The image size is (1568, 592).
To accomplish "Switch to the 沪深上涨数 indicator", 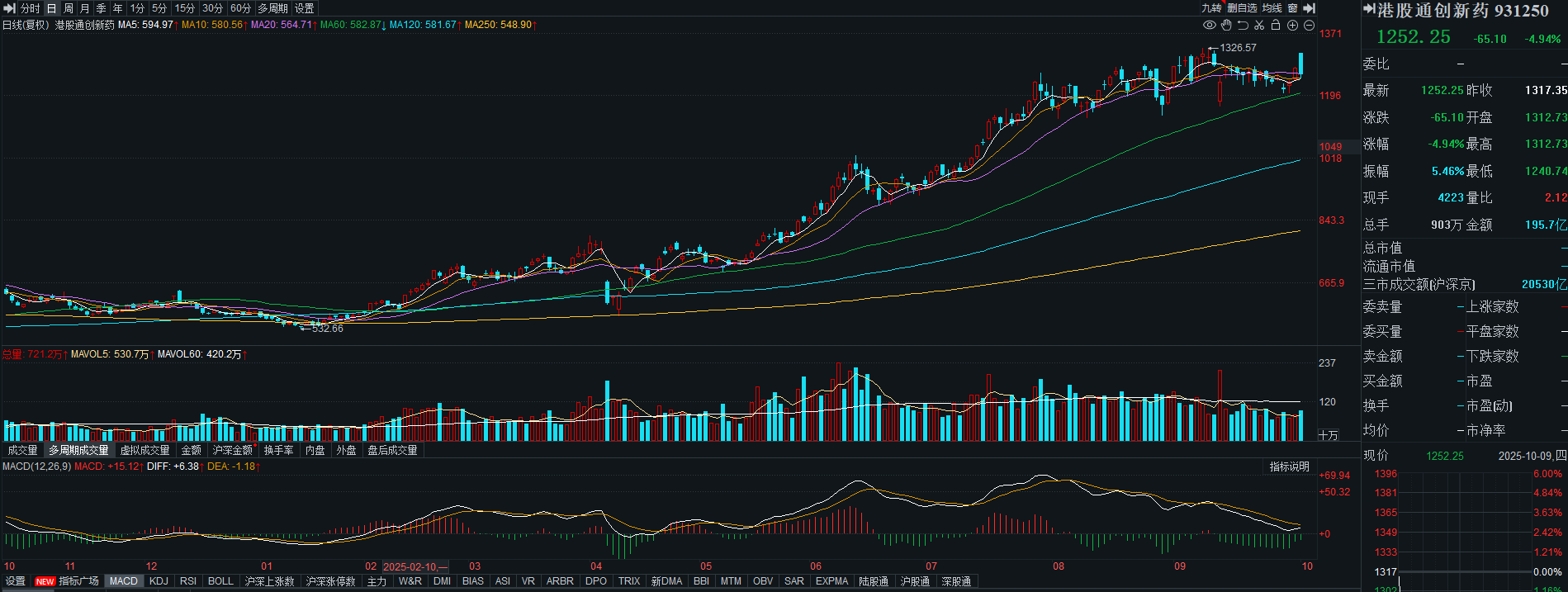I will (269, 581).
